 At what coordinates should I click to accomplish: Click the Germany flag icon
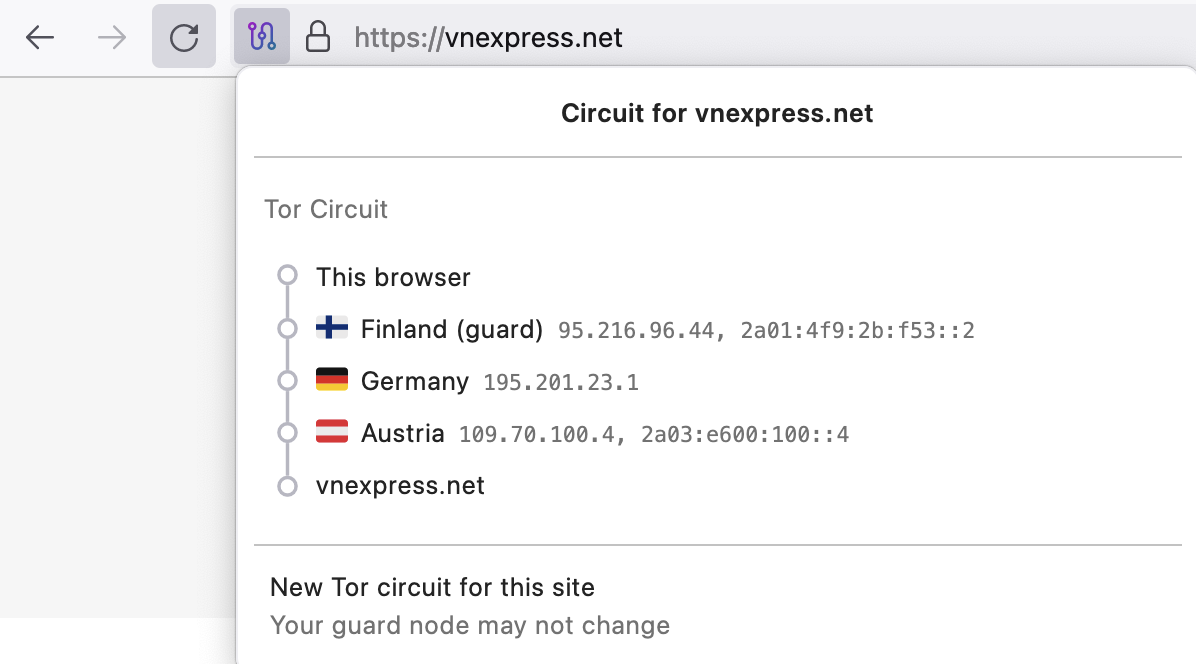coord(332,380)
